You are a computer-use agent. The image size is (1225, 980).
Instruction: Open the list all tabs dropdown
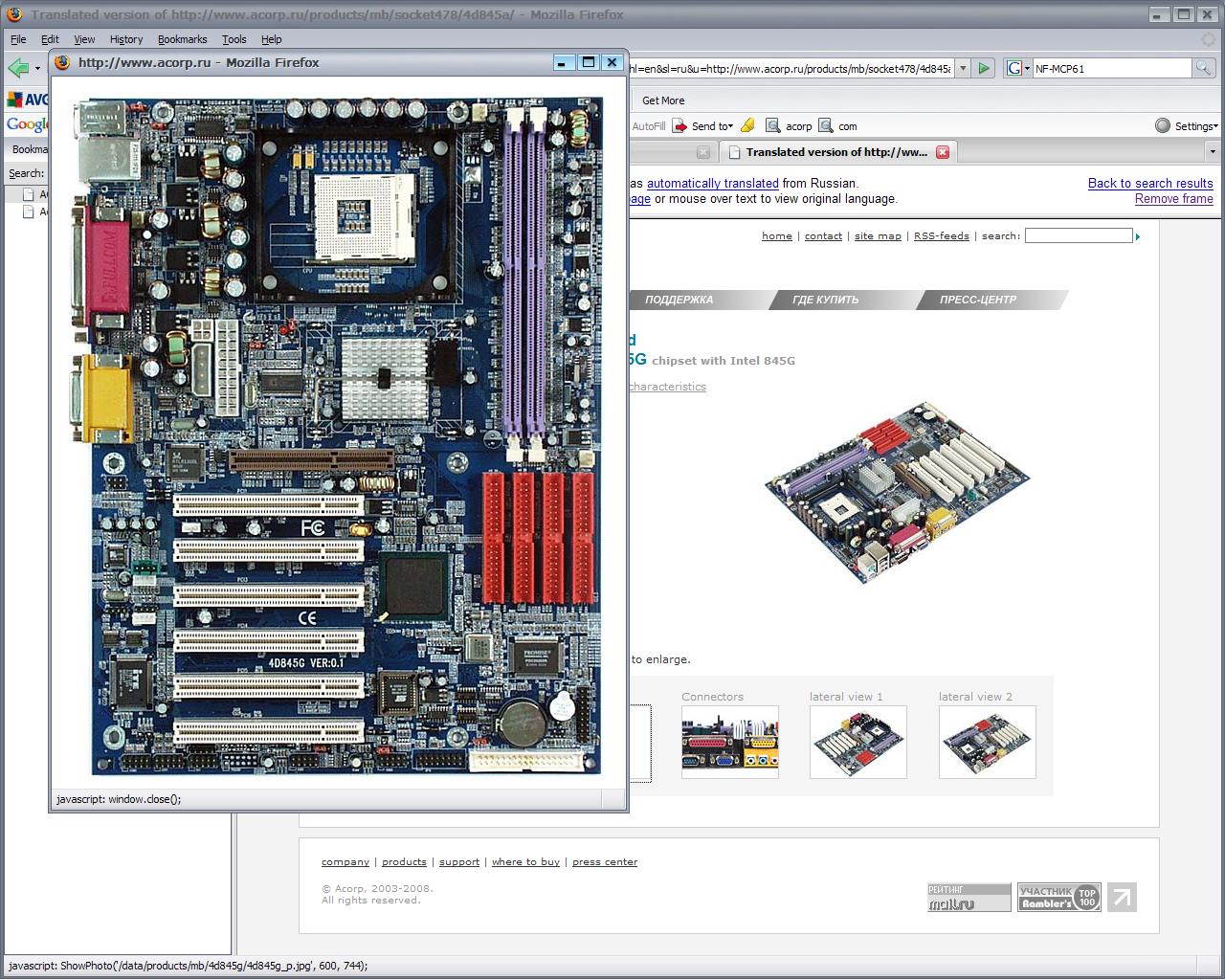[1212, 152]
